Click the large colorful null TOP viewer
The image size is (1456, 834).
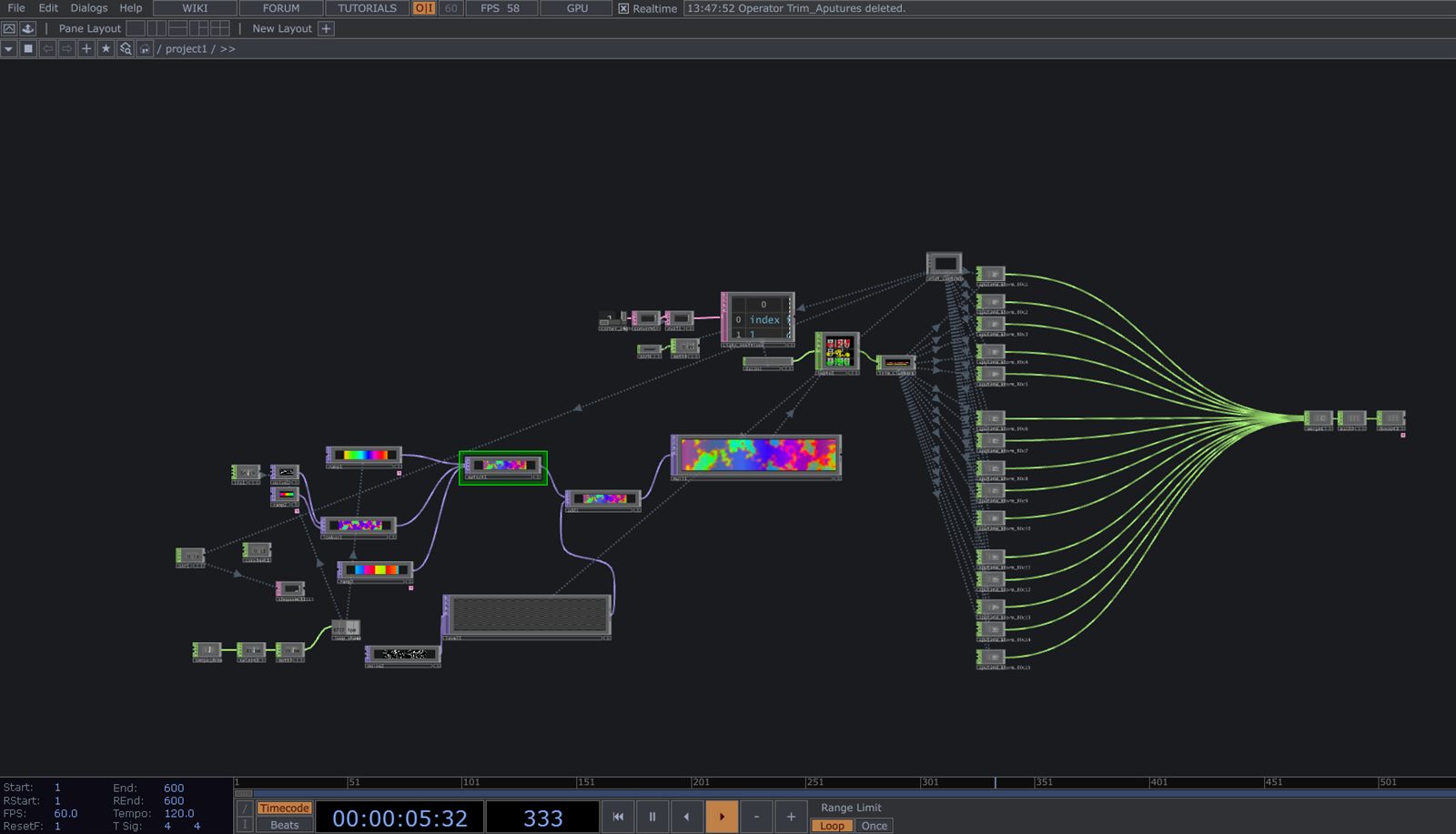click(755, 457)
